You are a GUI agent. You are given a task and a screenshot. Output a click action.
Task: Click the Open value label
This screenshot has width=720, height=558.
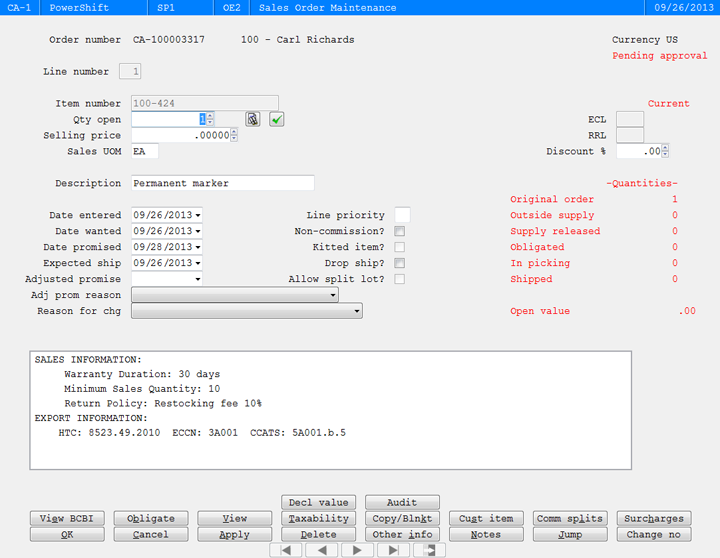point(540,311)
